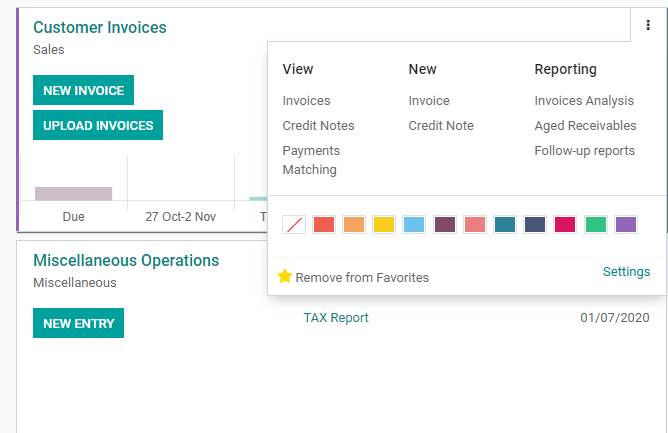Create new Credit Note from menu
Image resolution: width=668 pixels, height=433 pixels.
441,126
